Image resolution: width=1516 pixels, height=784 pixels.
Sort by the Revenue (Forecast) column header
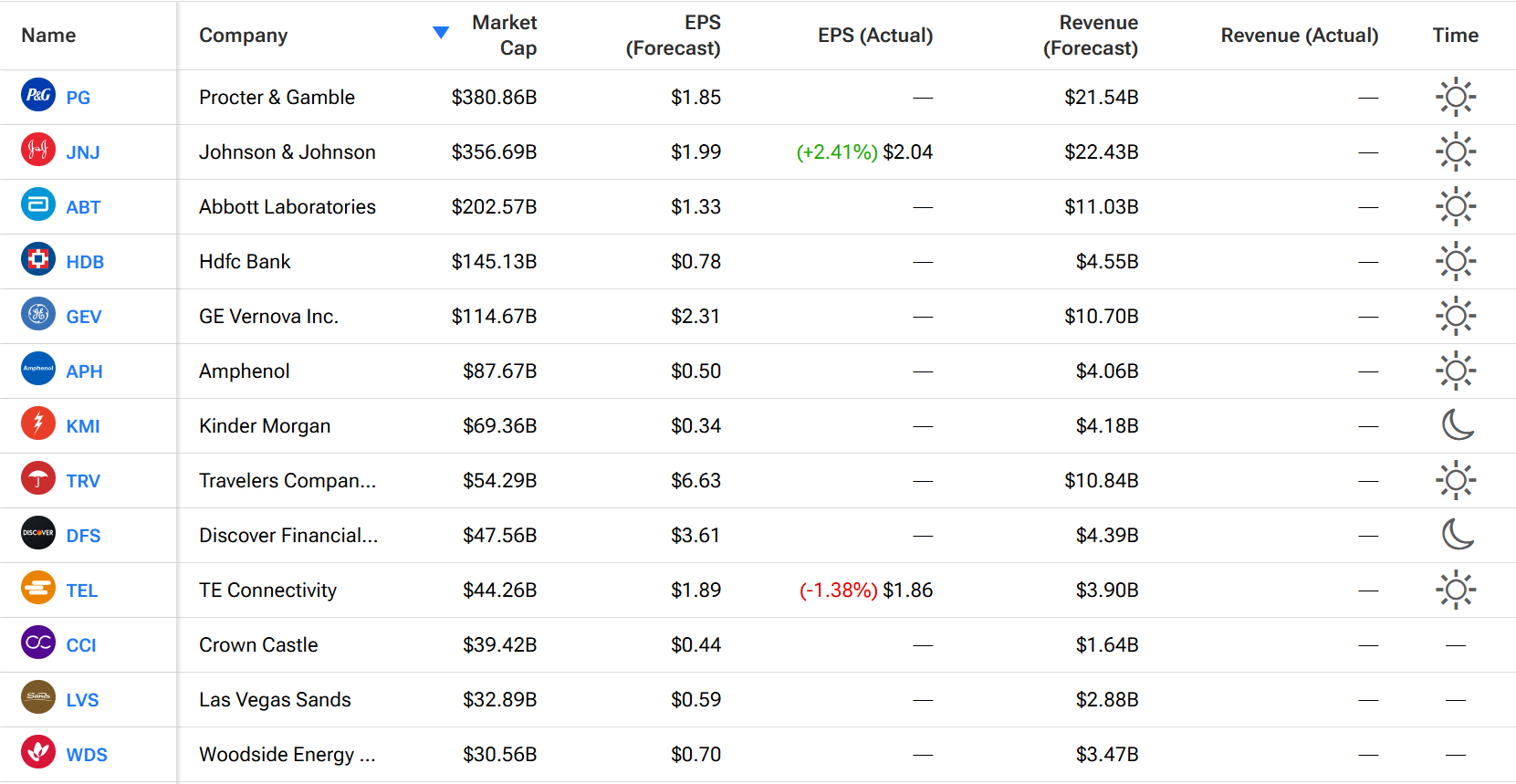point(1091,36)
